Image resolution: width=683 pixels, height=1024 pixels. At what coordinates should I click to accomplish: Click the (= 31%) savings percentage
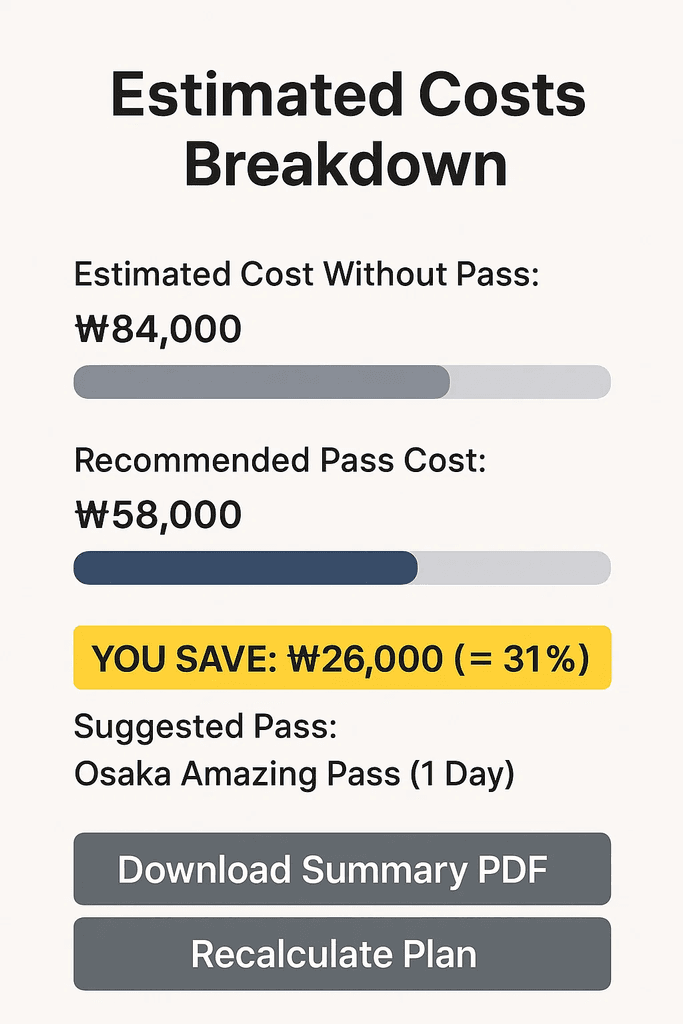(523, 658)
